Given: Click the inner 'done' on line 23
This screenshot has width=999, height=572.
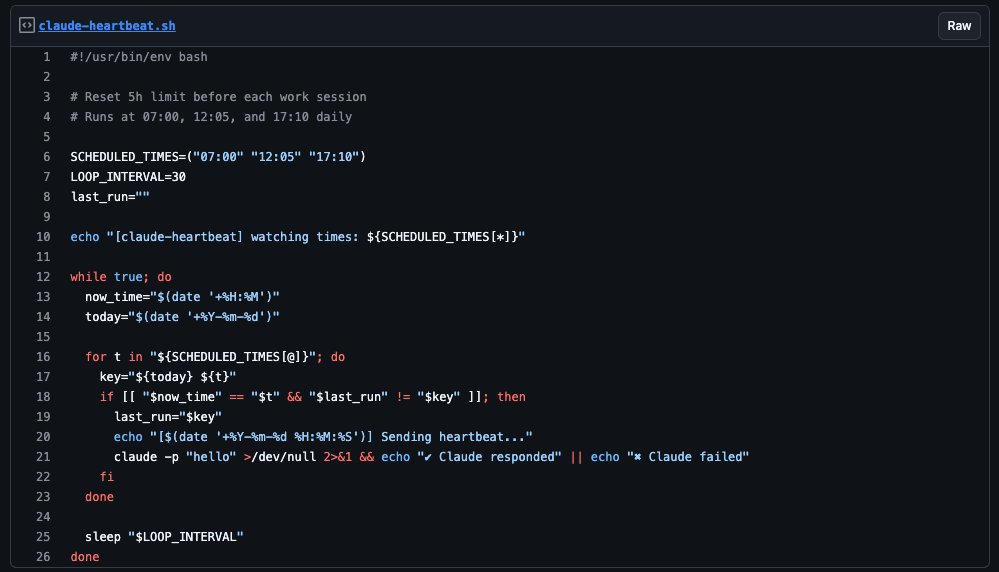Looking at the screenshot, I should click(x=99, y=497).
